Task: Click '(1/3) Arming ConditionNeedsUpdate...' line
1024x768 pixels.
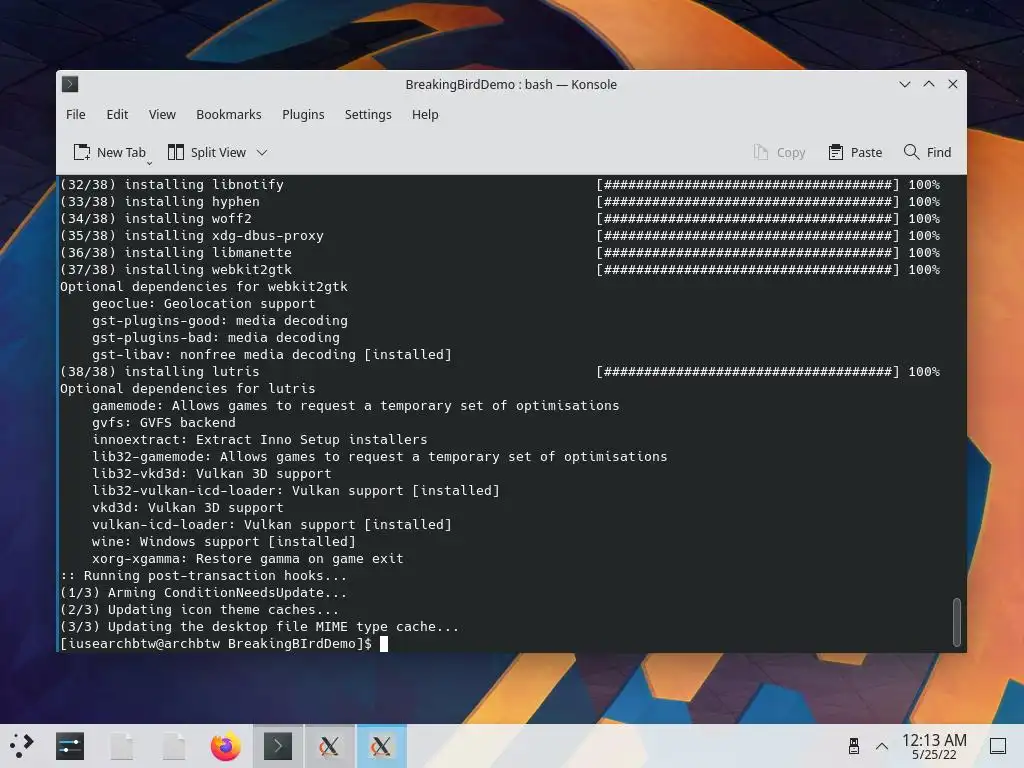Action: pyautogui.click(x=203, y=592)
